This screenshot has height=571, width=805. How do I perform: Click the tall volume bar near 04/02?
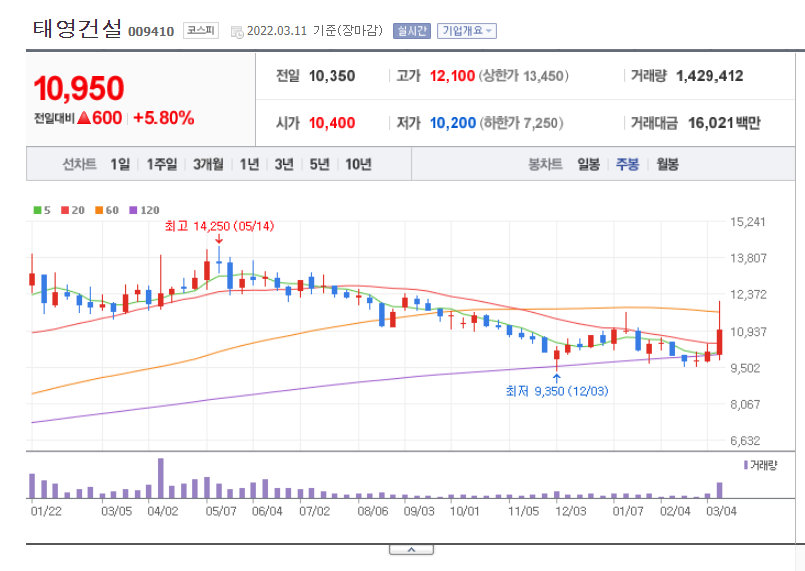point(161,478)
